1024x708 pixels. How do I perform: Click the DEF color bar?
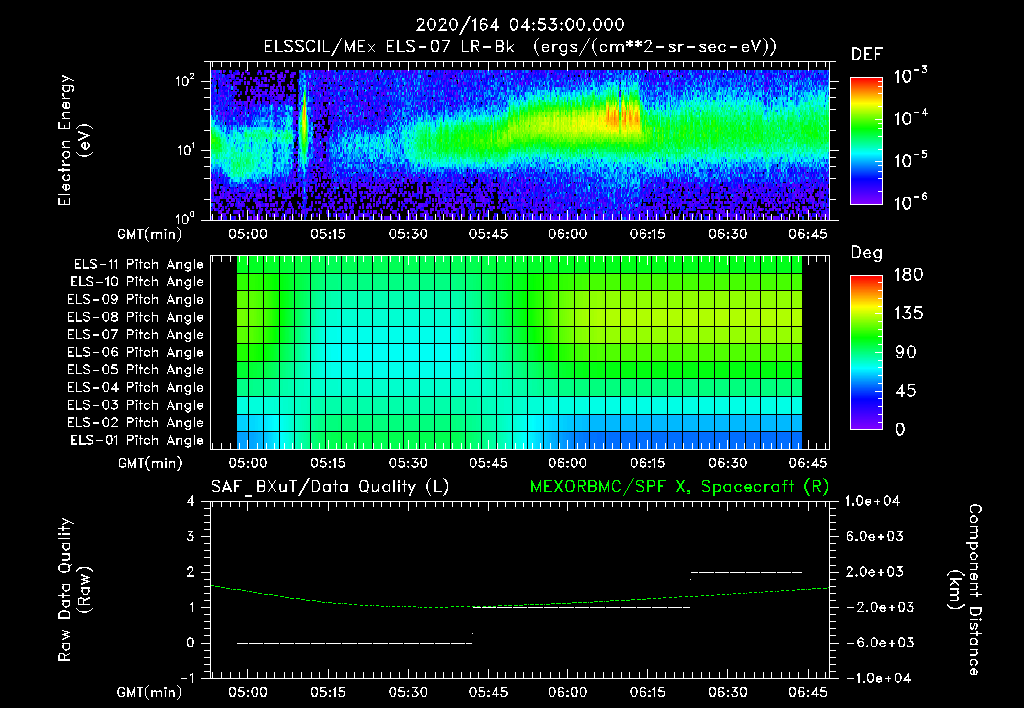coord(866,140)
